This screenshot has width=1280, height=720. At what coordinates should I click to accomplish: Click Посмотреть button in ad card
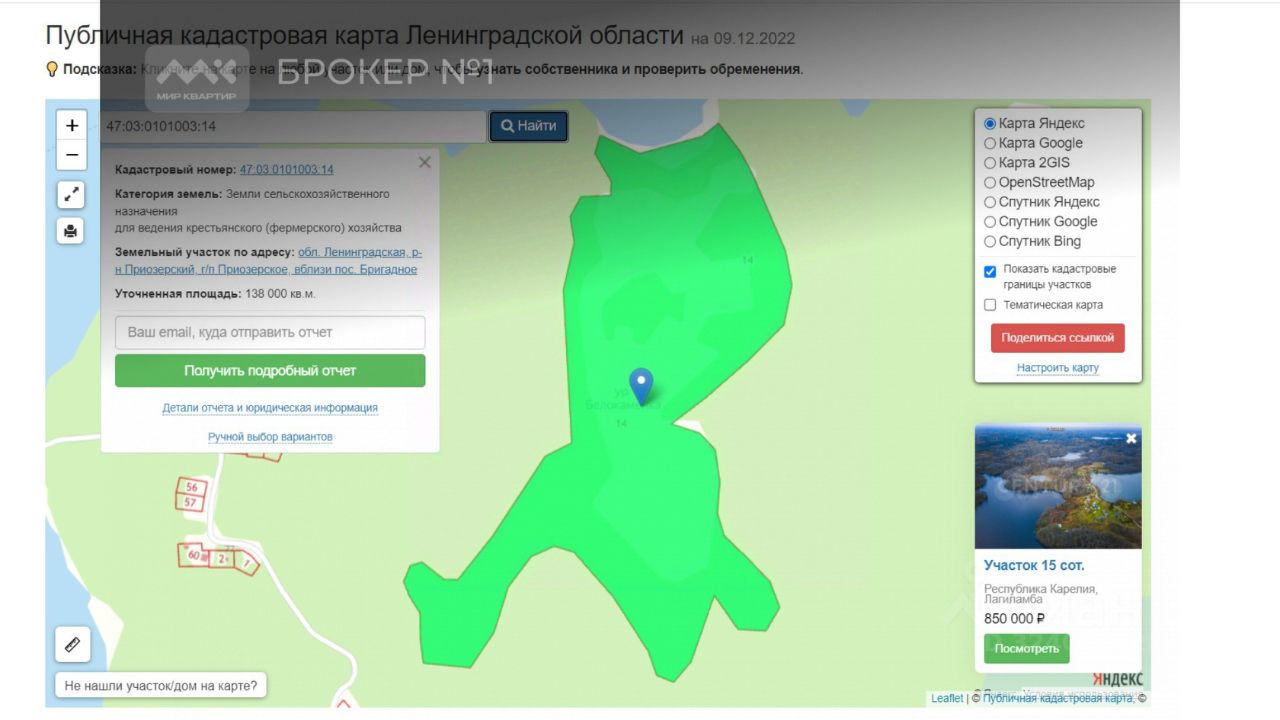click(1027, 648)
